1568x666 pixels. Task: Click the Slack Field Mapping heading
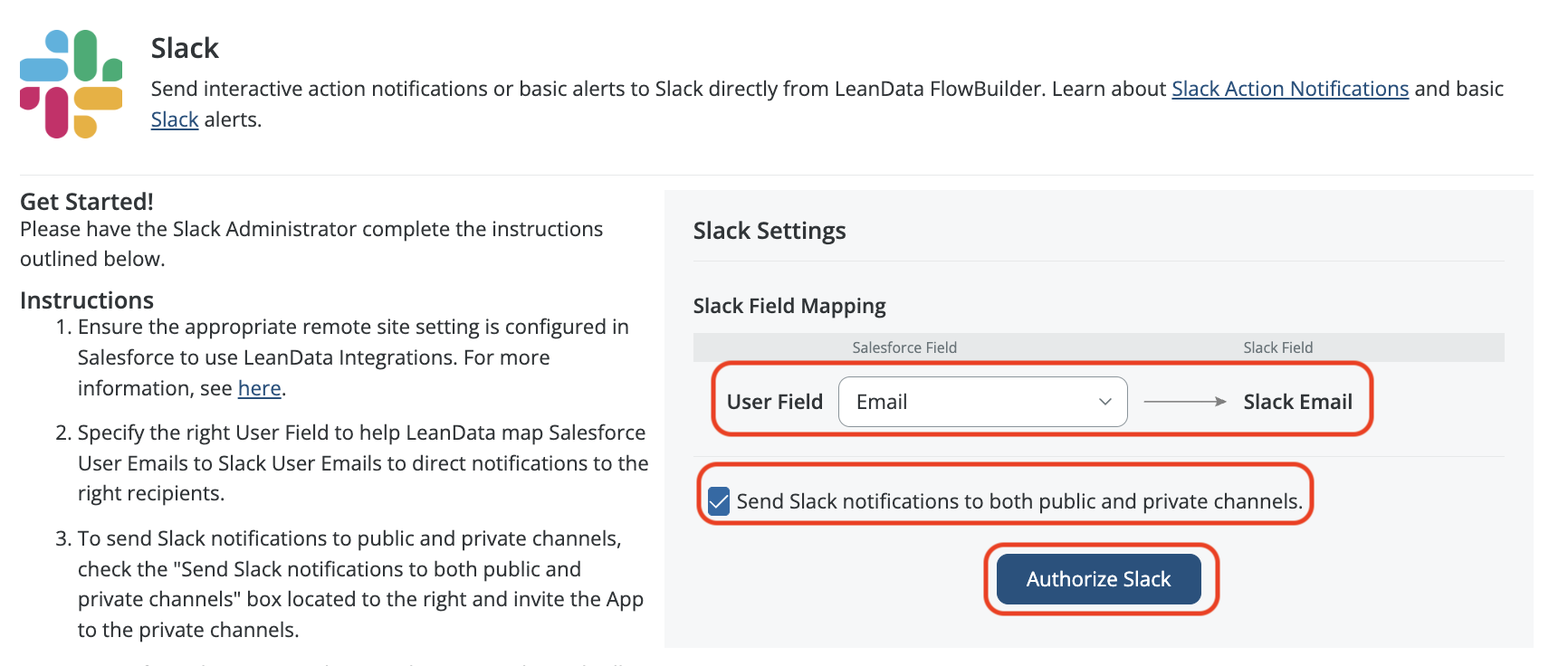pos(789,306)
